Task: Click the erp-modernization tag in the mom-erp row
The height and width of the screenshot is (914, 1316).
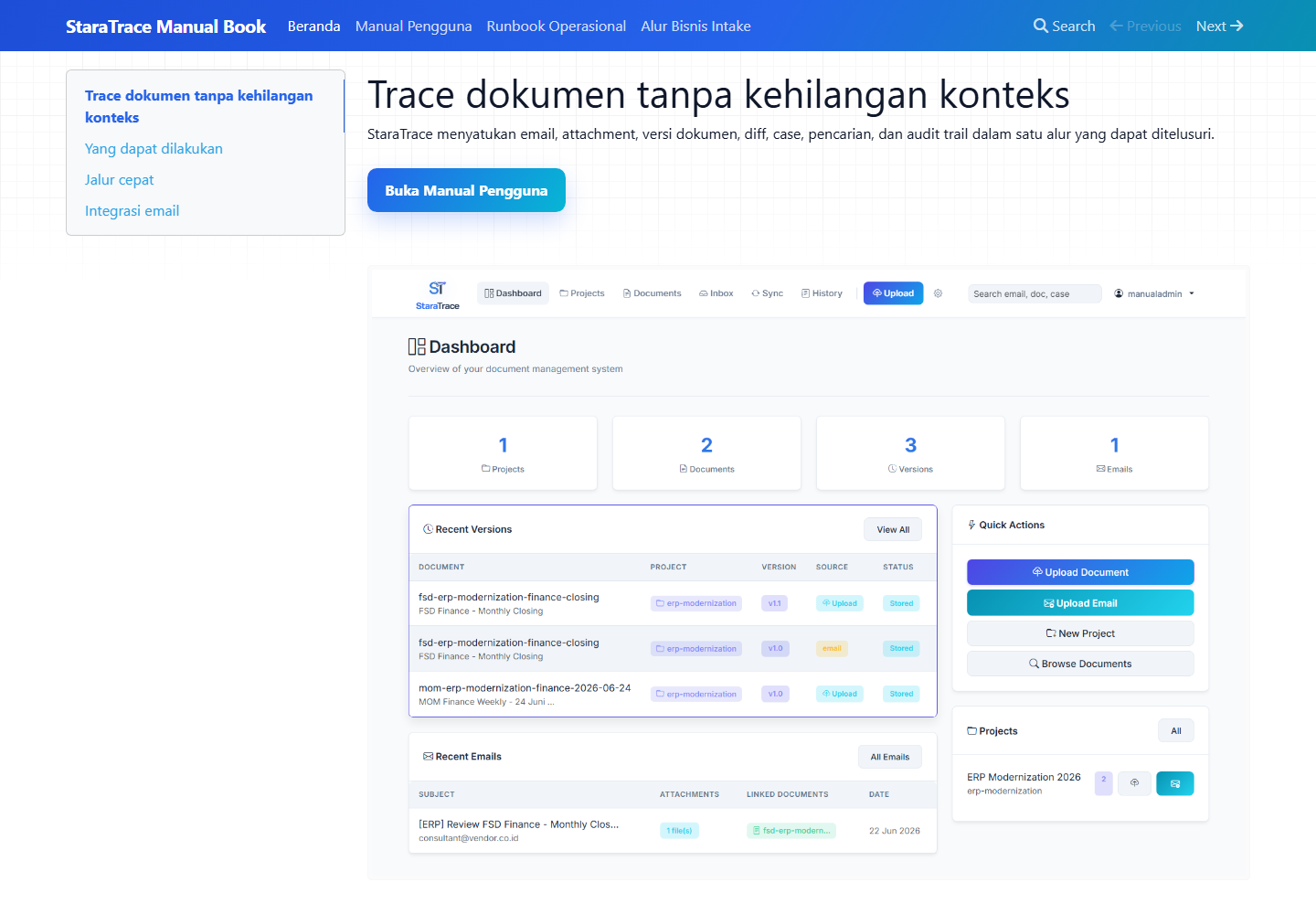Action: click(696, 694)
